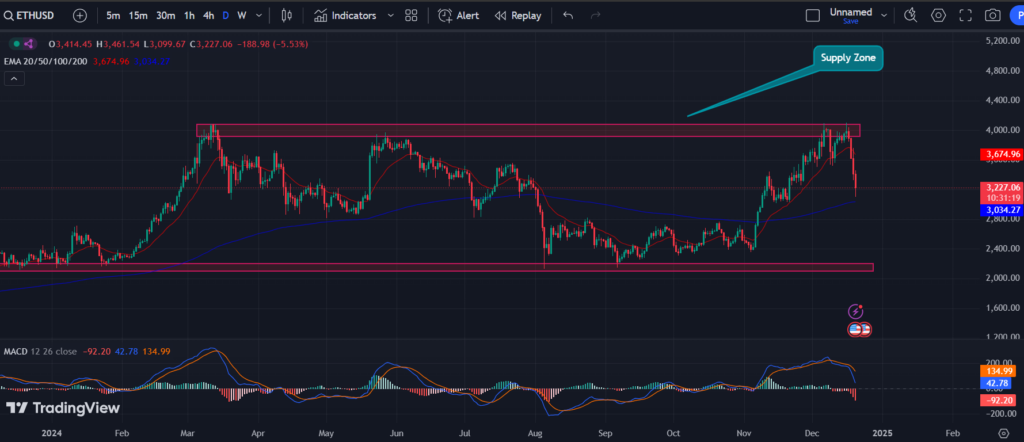Collapse the indicator legend with chevron button
Viewport: 1024px width, 442px height.
(x=14, y=78)
